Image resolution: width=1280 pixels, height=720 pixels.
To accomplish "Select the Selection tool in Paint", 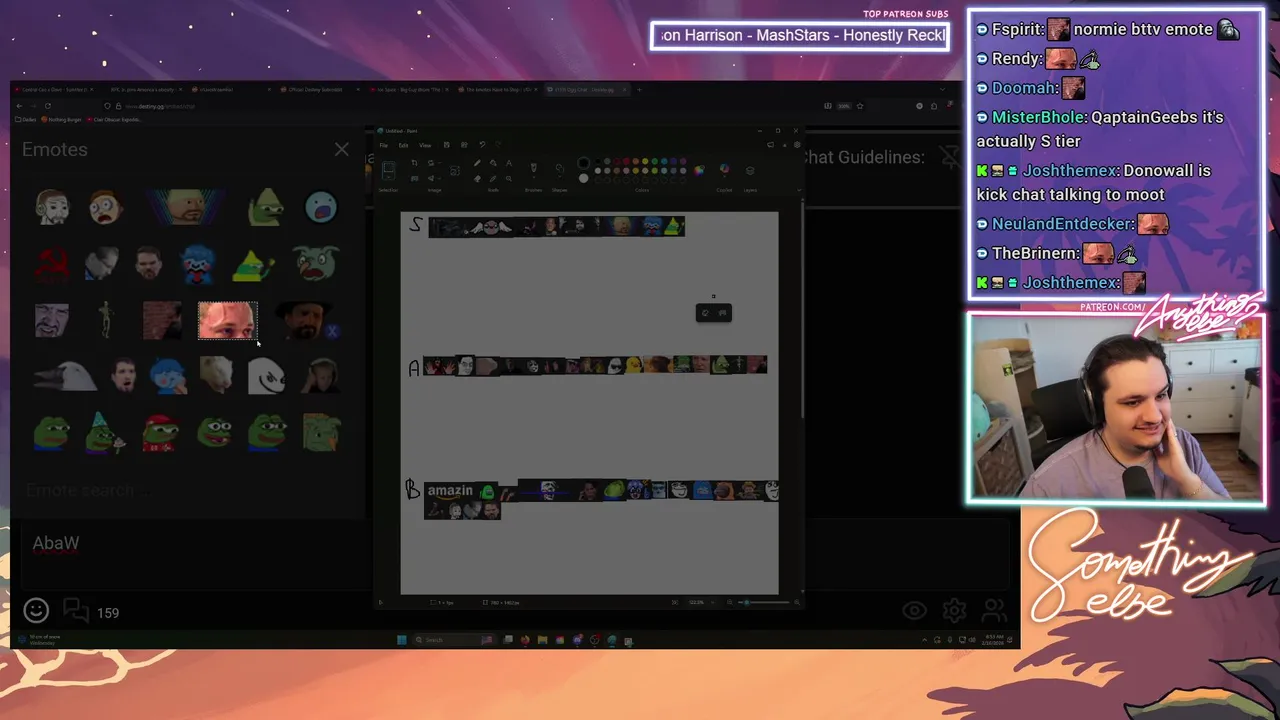I will (389, 170).
